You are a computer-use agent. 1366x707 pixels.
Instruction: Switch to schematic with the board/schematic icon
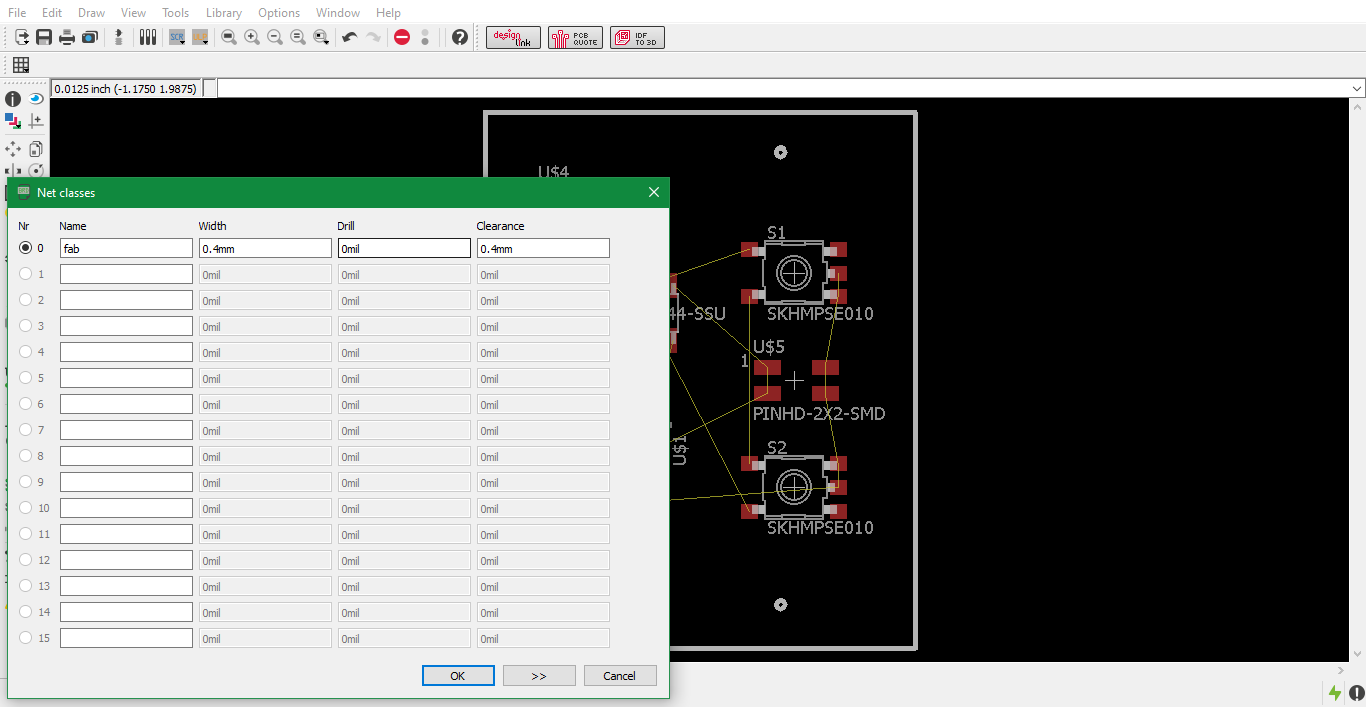click(119, 37)
